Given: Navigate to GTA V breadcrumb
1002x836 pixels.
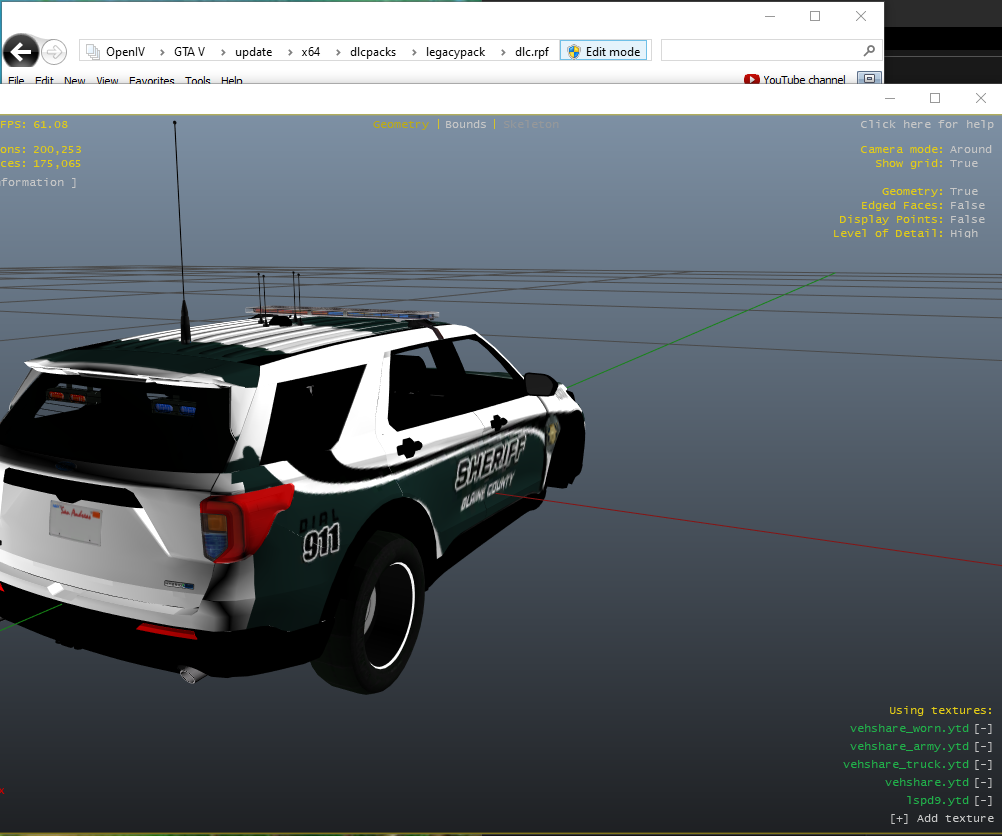Looking at the screenshot, I should (x=189, y=52).
